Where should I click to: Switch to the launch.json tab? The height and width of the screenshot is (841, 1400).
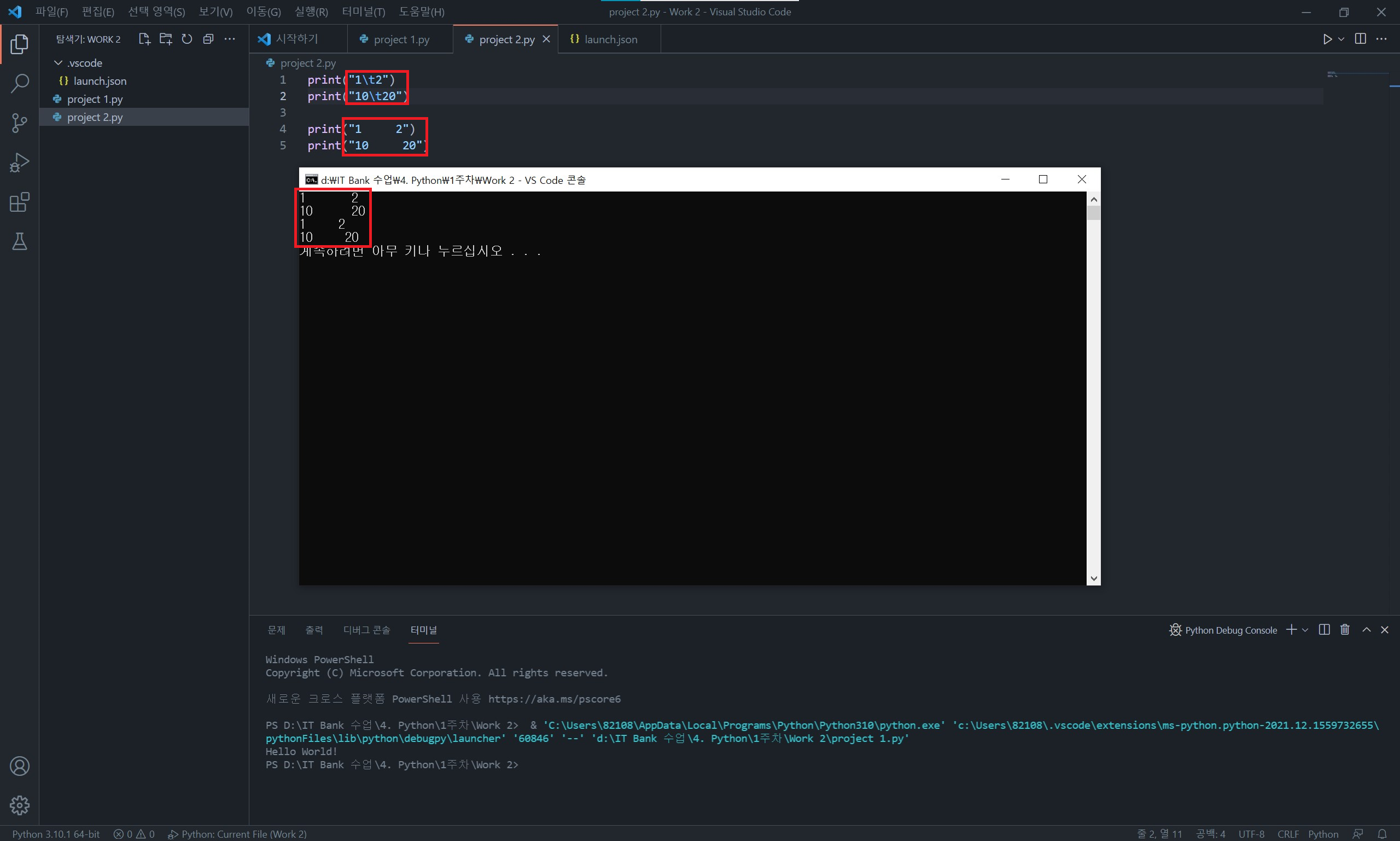pos(609,39)
